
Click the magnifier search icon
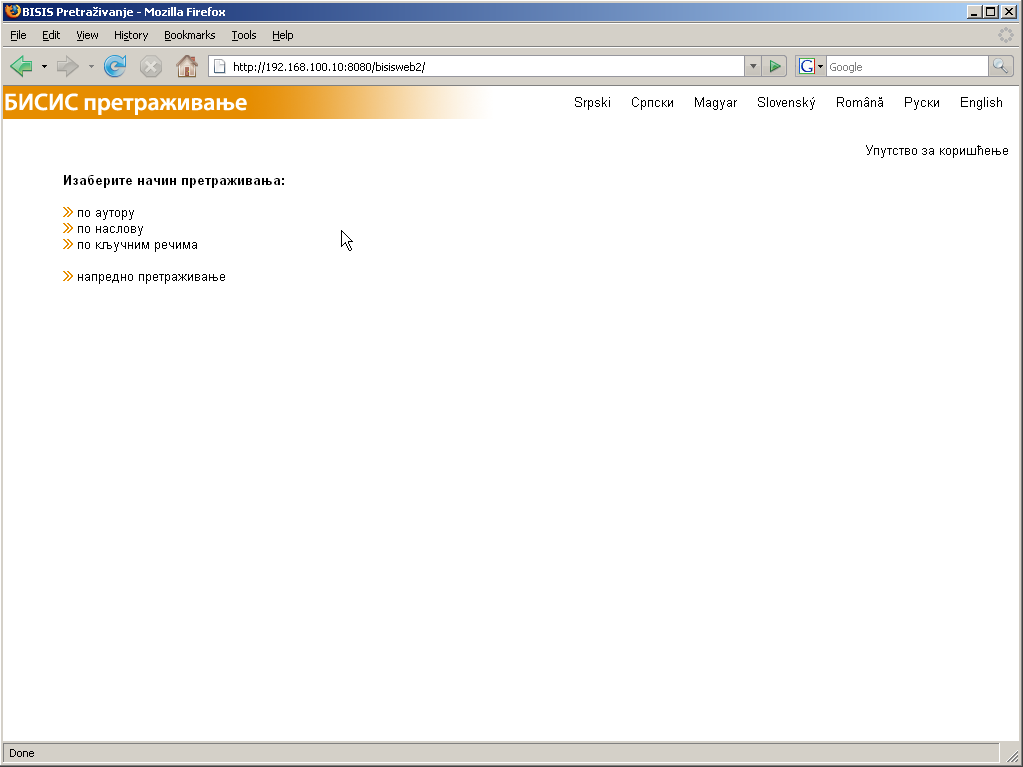tap(1001, 66)
